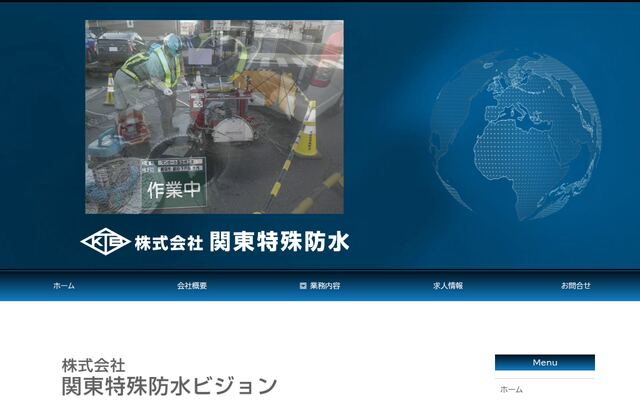Click the 株式会社 text above the vision heading

(x=93, y=365)
